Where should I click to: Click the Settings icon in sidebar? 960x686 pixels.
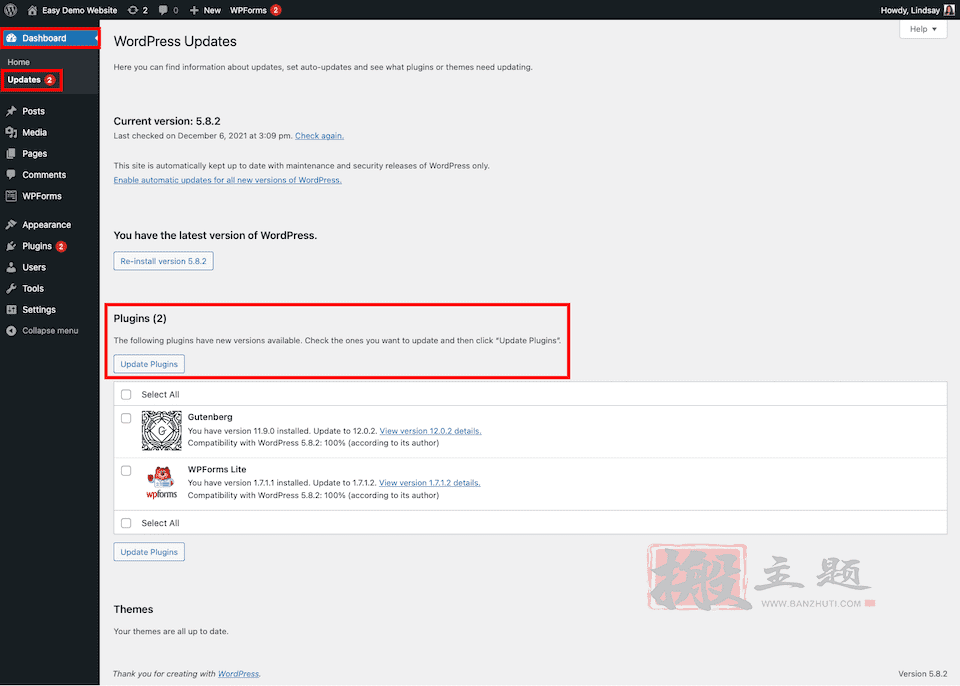11,309
